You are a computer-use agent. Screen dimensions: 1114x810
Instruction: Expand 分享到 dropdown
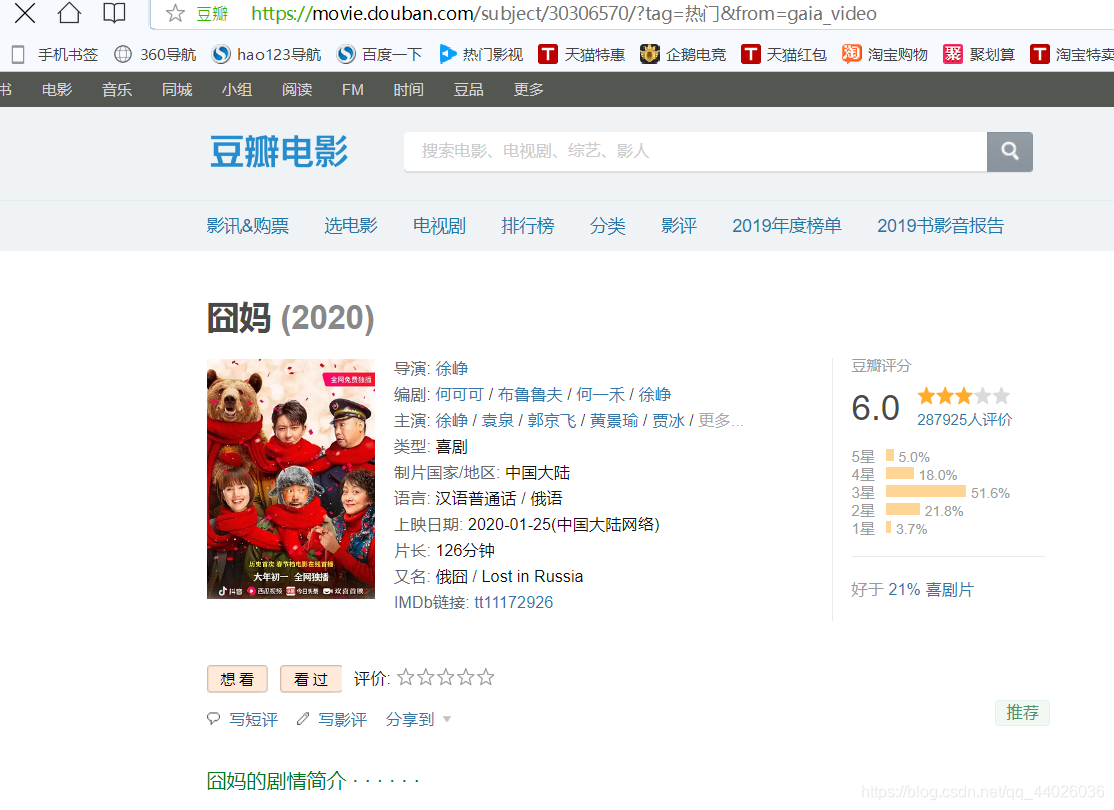(x=418, y=720)
